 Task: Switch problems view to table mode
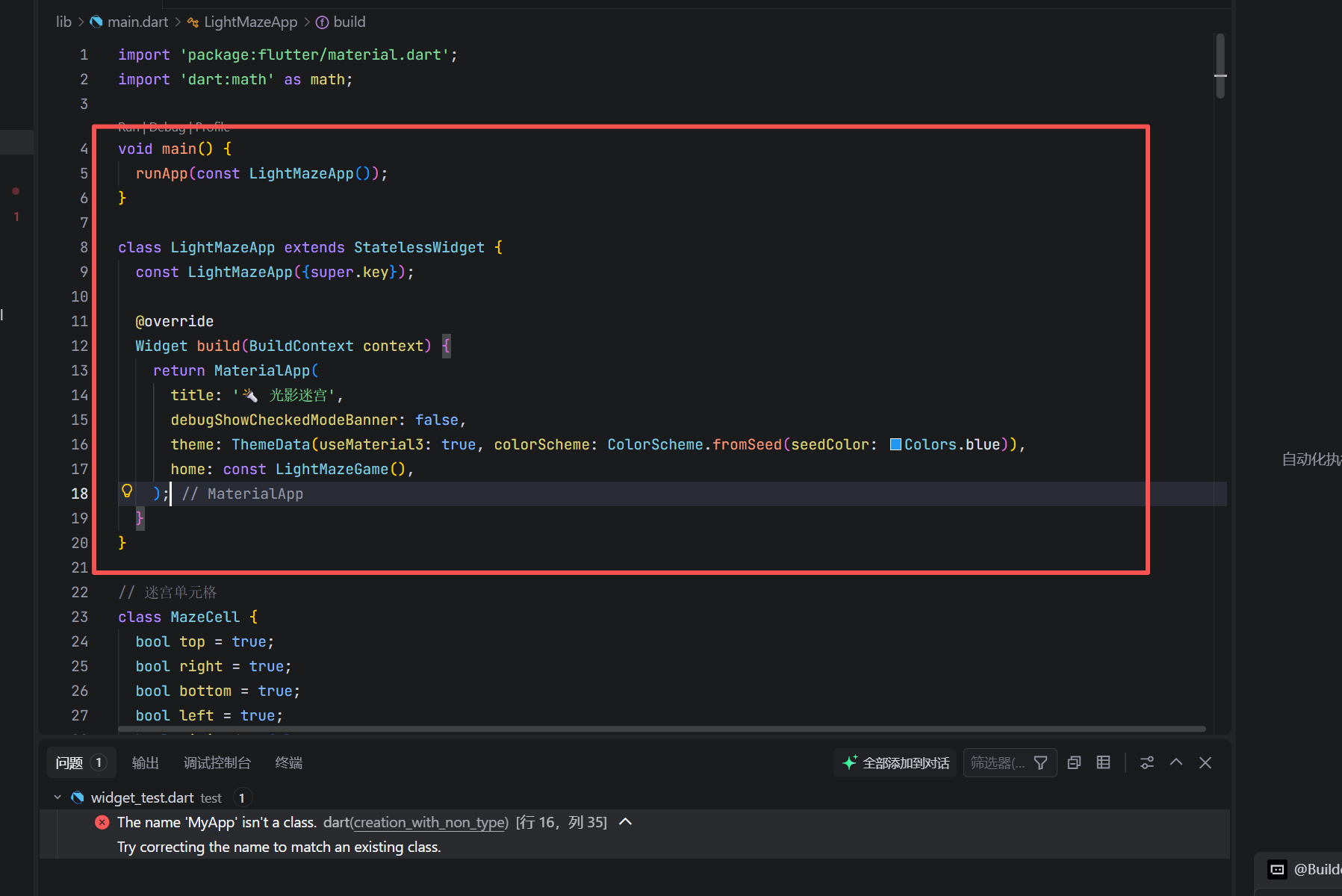[x=1103, y=762]
